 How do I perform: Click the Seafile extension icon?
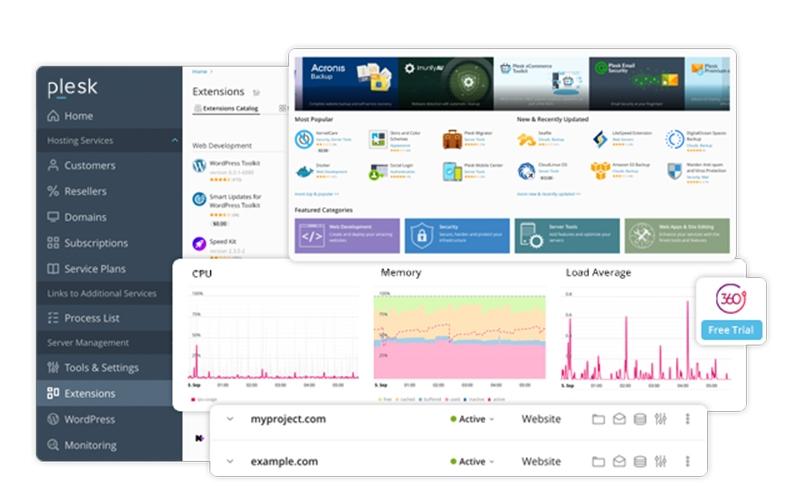pyautogui.click(x=526, y=139)
